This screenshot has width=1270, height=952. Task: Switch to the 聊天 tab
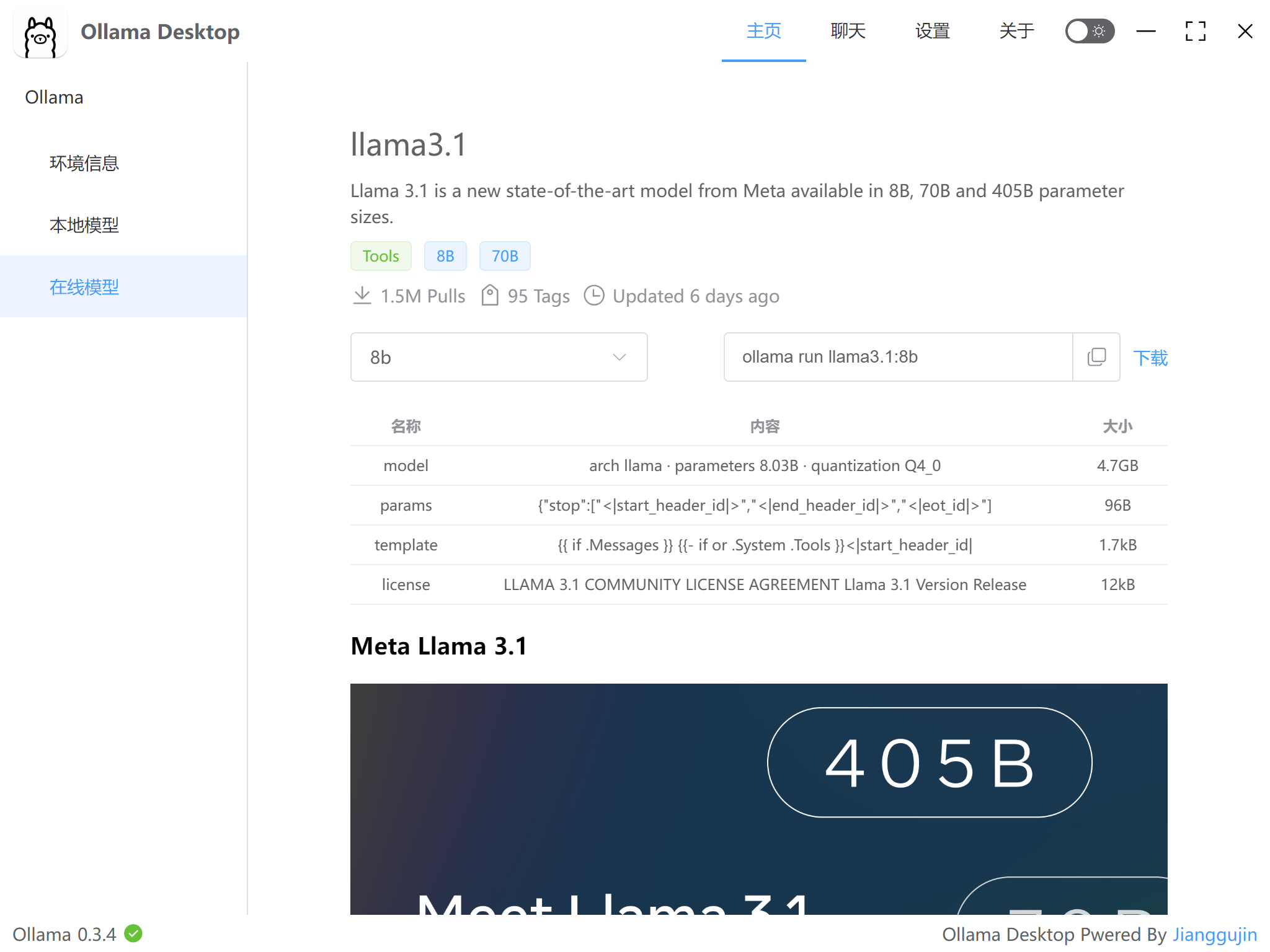[x=848, y=31]
